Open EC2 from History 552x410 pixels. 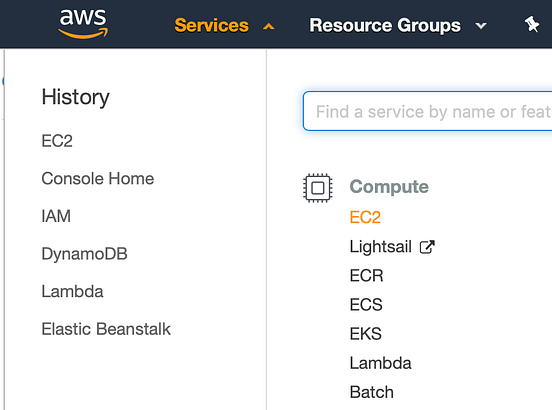[57, 141]
